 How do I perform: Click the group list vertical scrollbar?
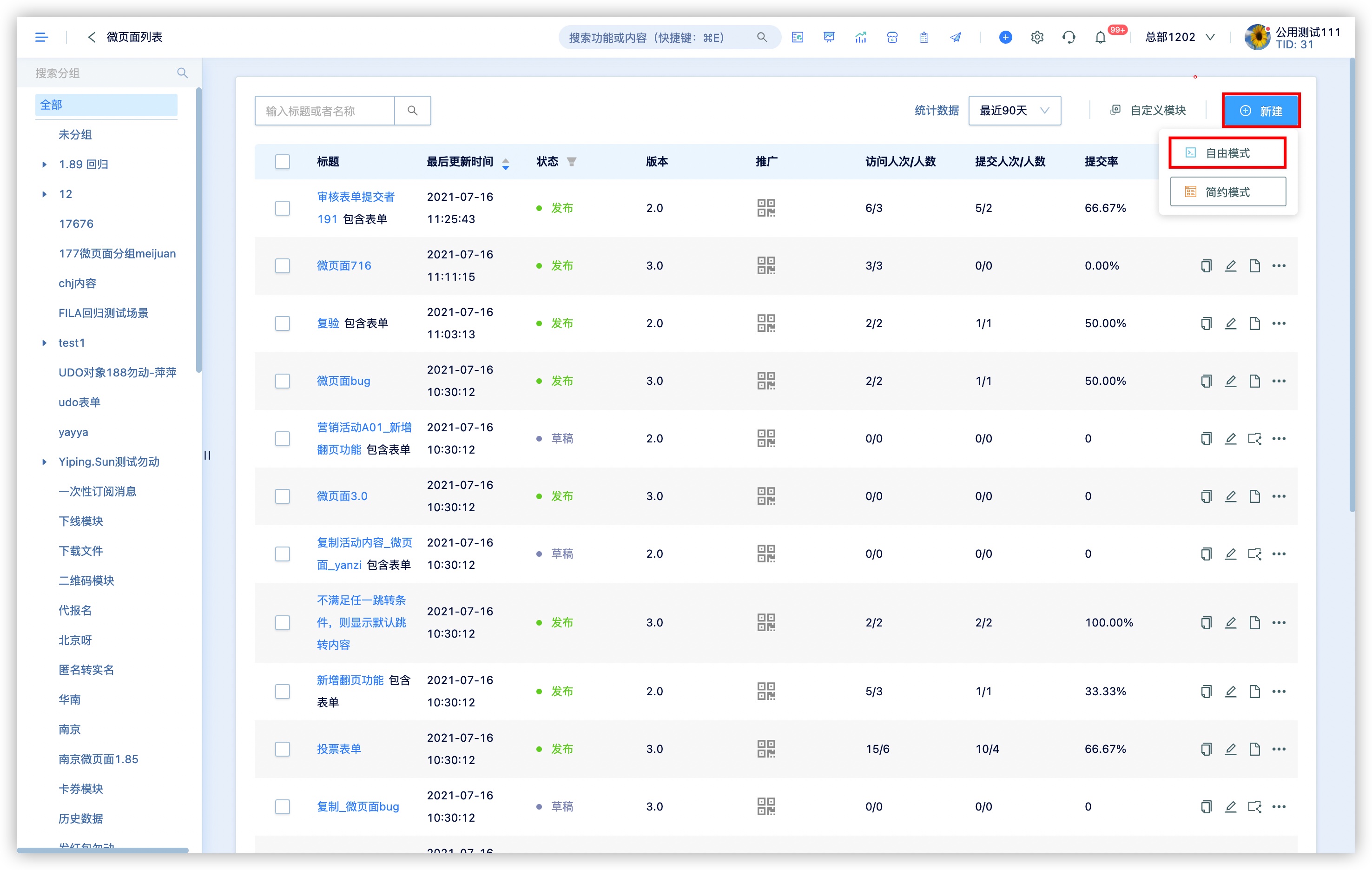tap(198, 230)
